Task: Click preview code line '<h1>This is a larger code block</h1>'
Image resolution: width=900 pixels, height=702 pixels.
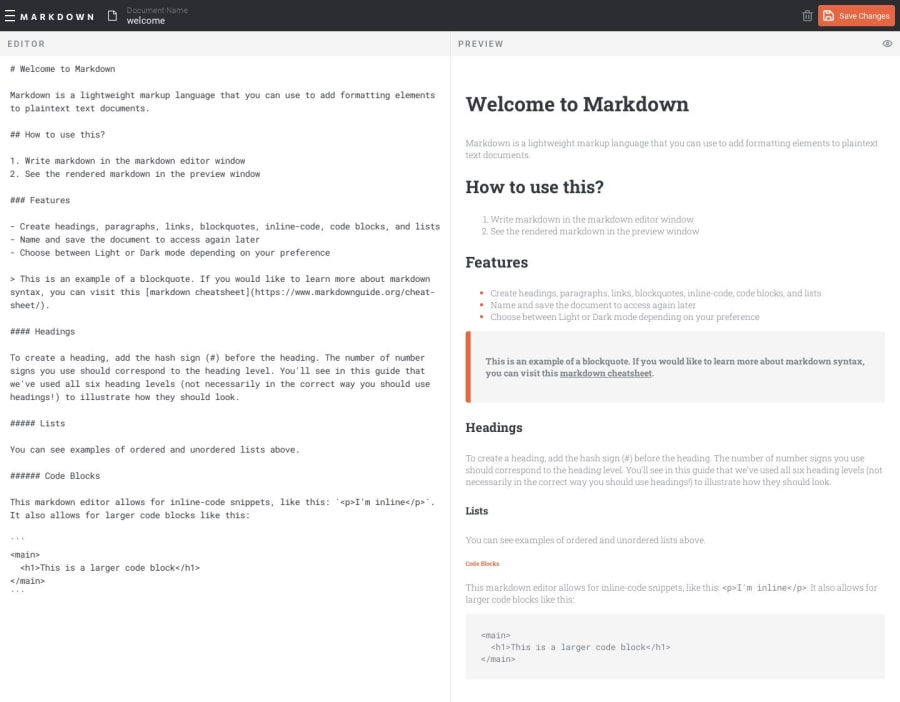Action: [580, 647]
